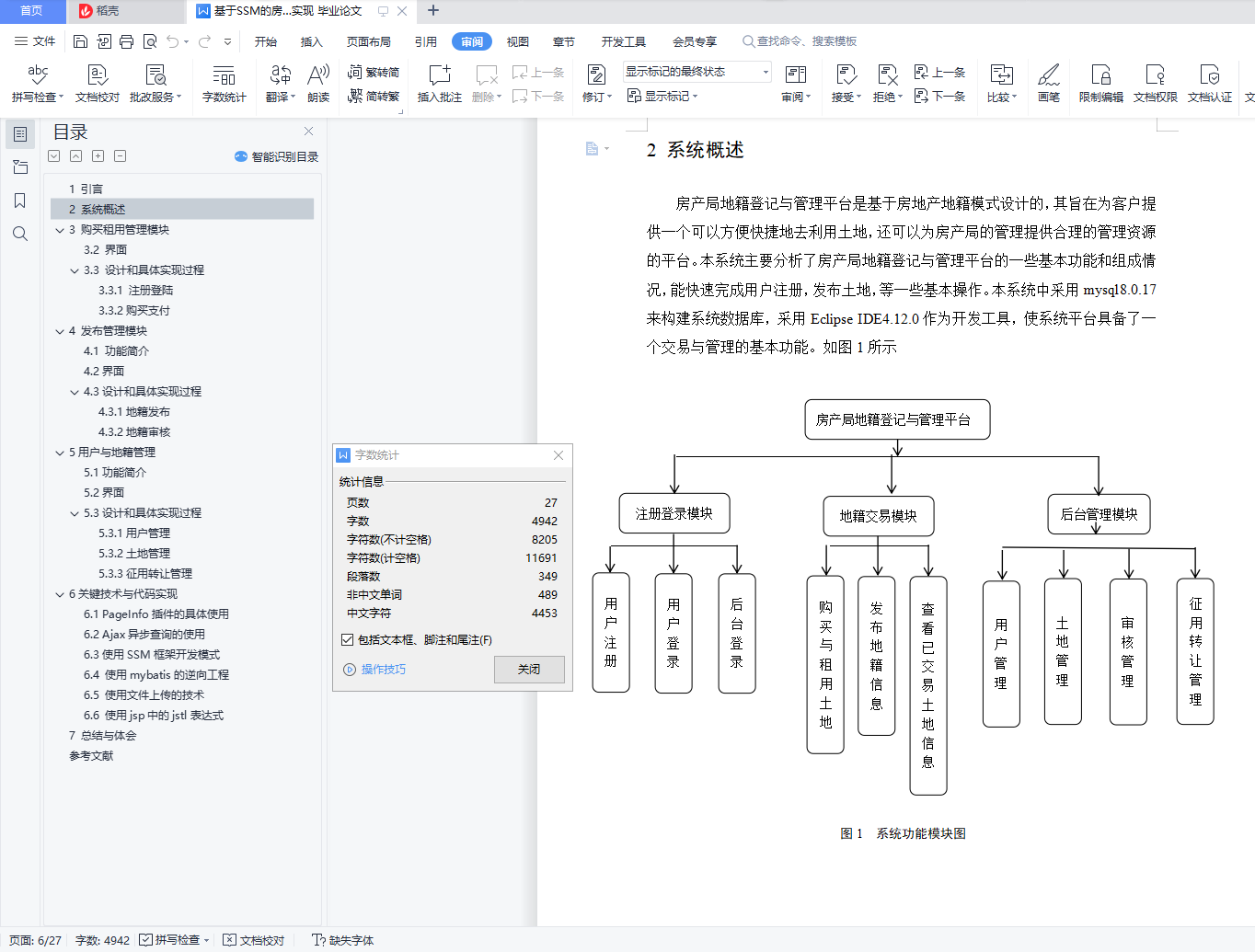Undo the last action
Viewport: 1255px width, 952px height.
click(x=172, y=41)
